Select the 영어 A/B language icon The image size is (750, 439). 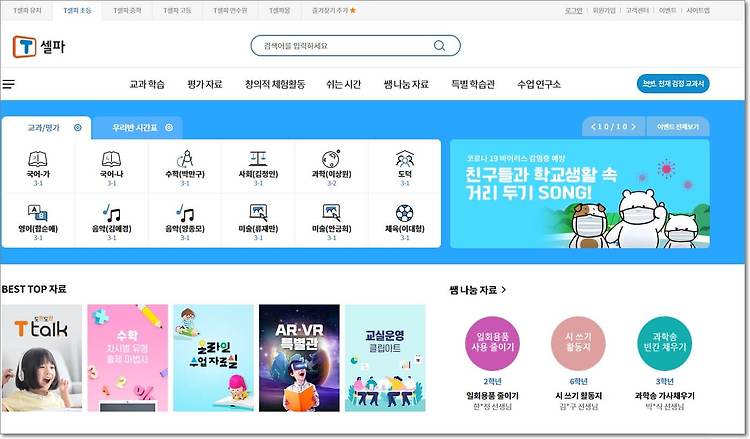point(38,213)
